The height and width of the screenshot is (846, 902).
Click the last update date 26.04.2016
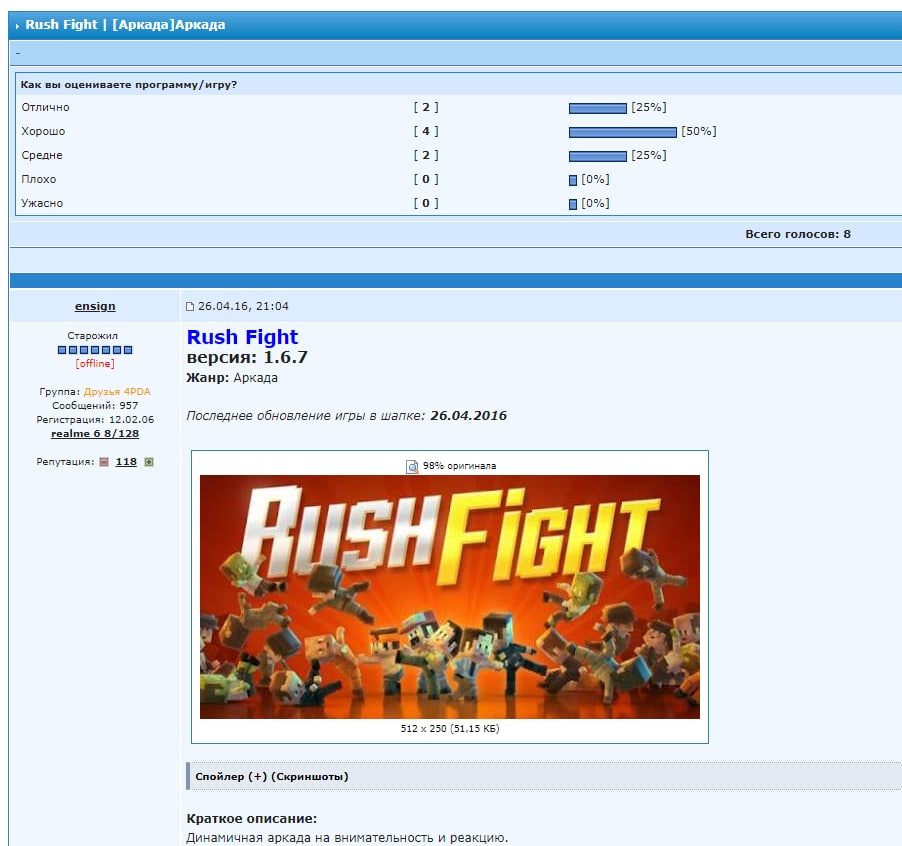(468, 415)
